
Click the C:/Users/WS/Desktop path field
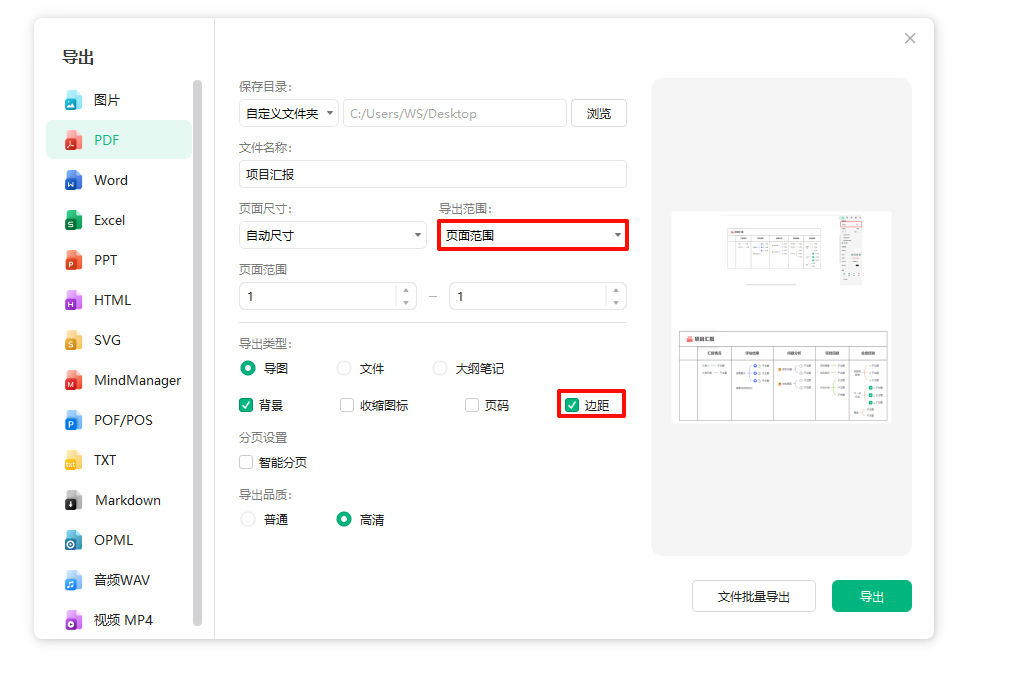click(x=454, y=113)
